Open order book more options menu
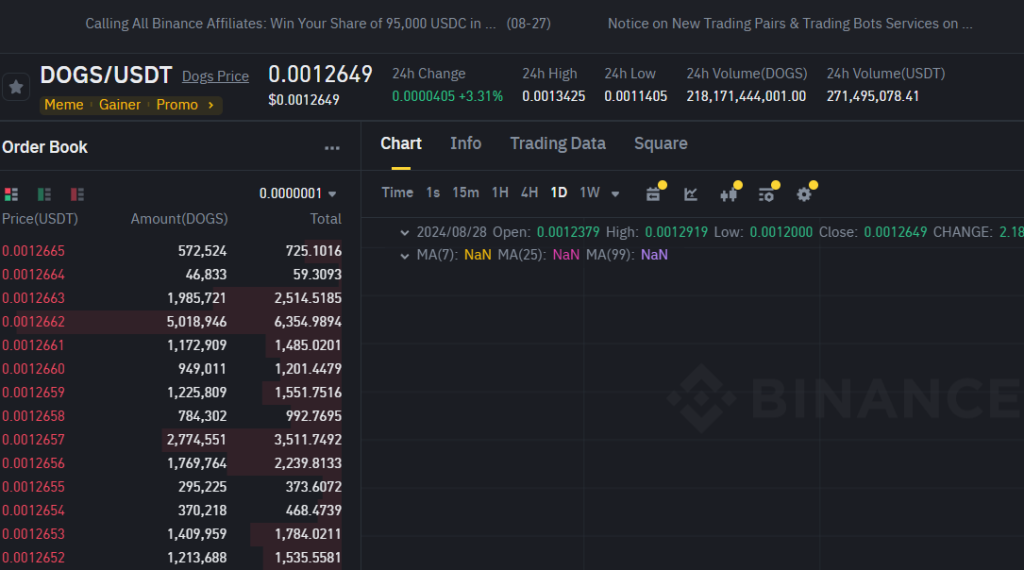 332,148
